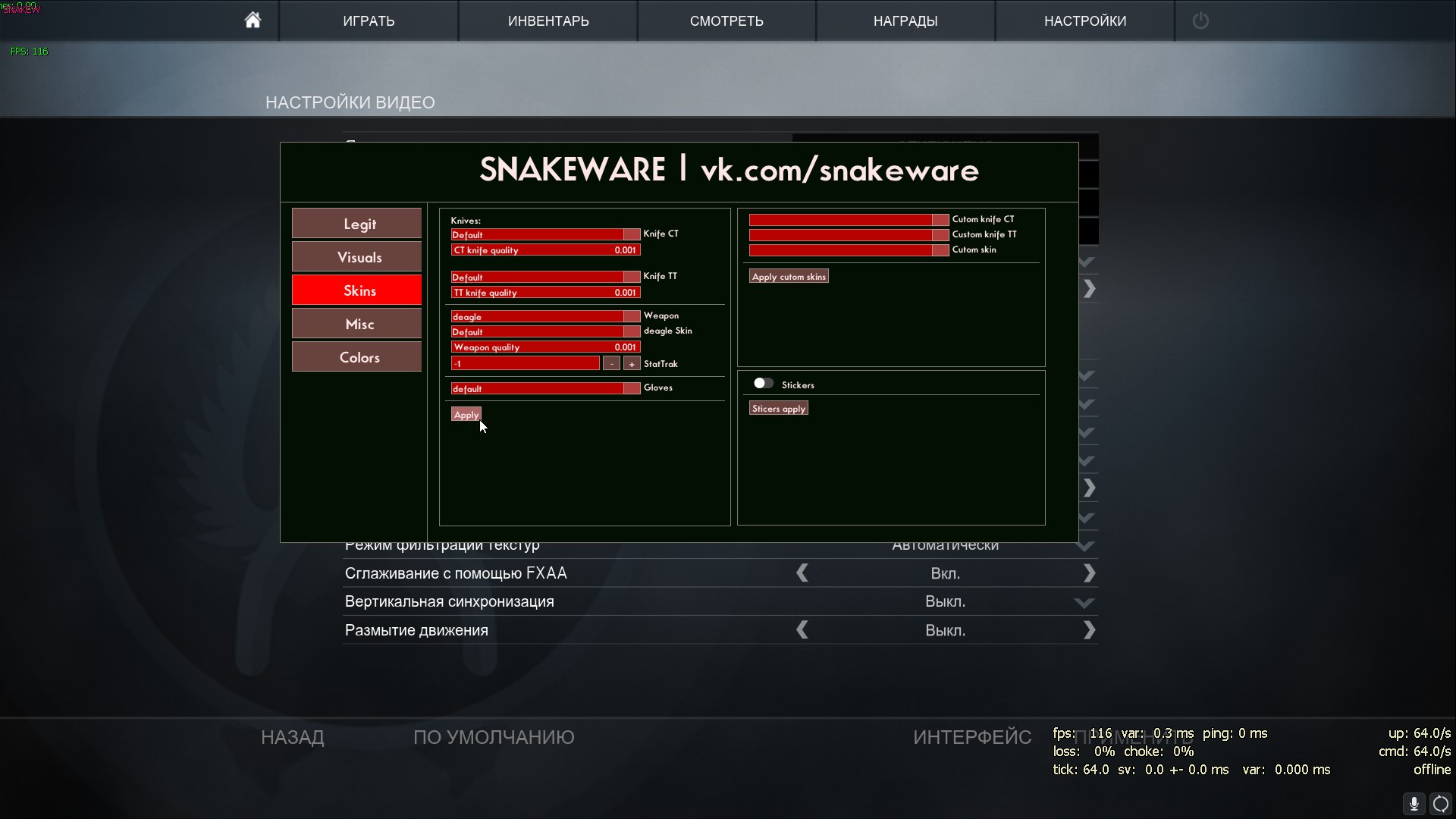The width and height of the screenshot is (1456, 819).
Task: Open the ИНВЕНТАРЬ menu
Action: [x=548, y=21]
